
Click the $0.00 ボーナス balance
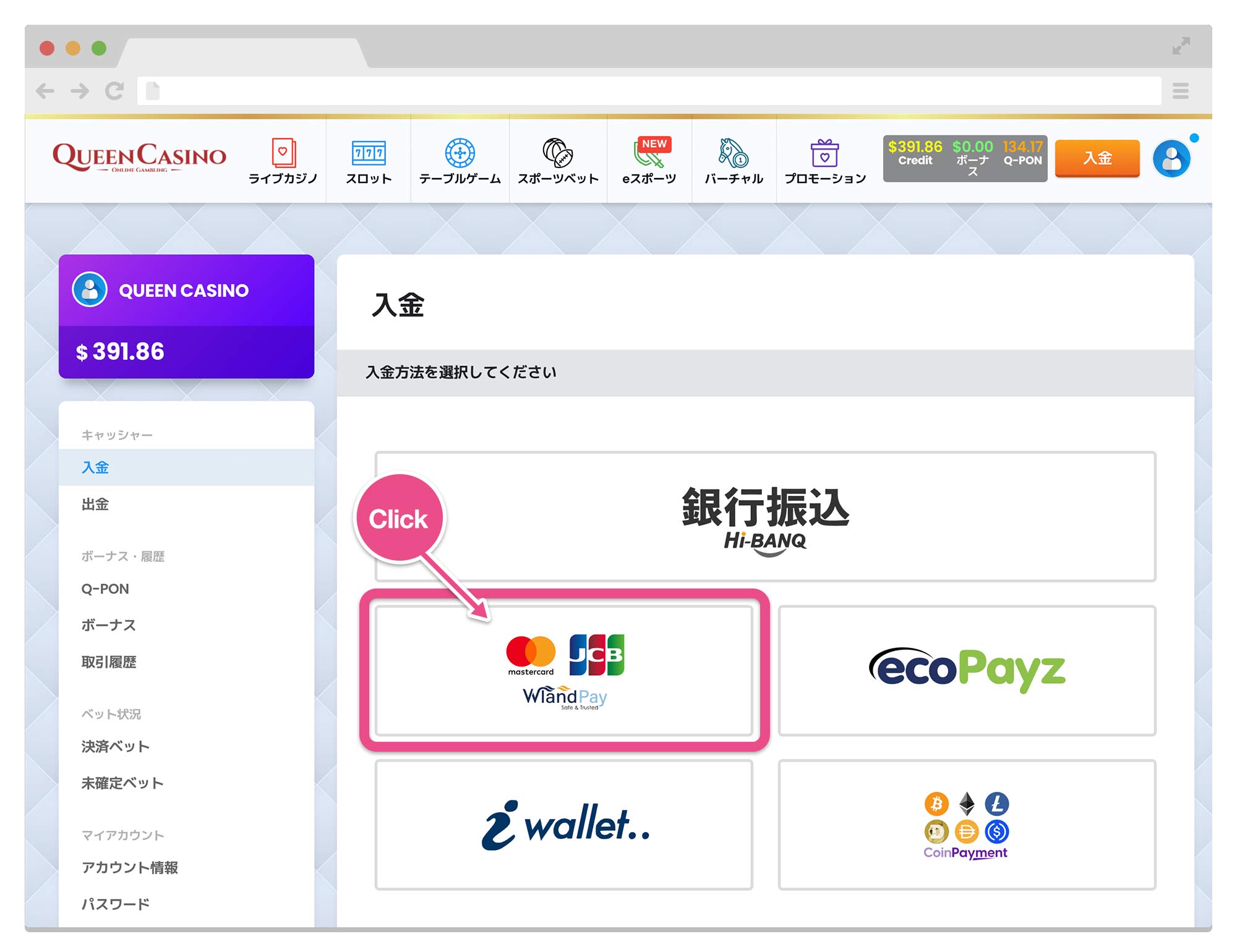pos(973,158)
